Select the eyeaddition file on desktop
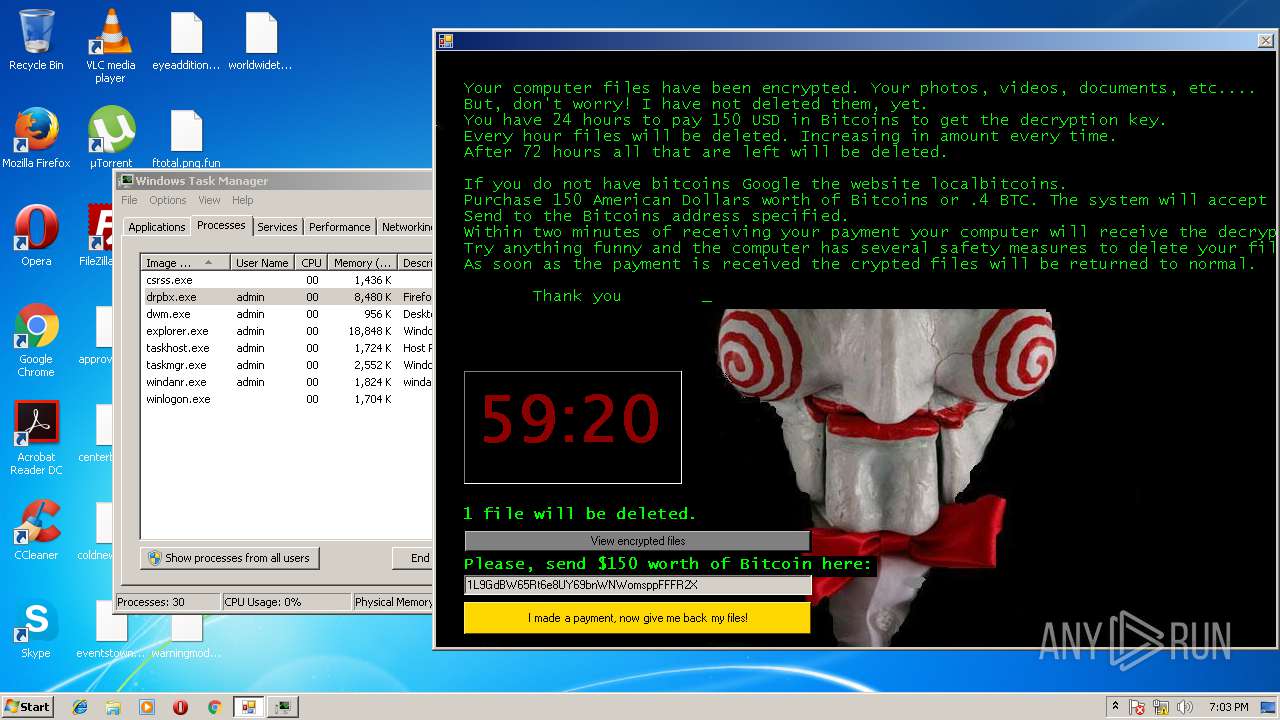Screen dimensions: 1280x720 click(186, 42)
